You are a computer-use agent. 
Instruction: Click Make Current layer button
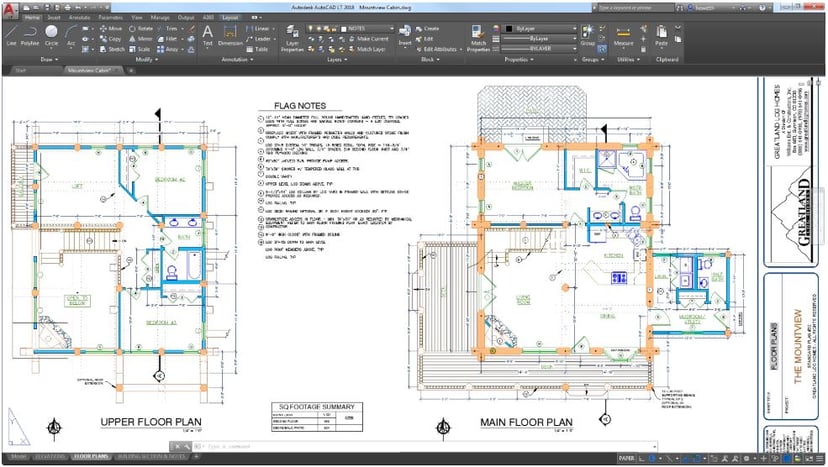click(369, 39)
